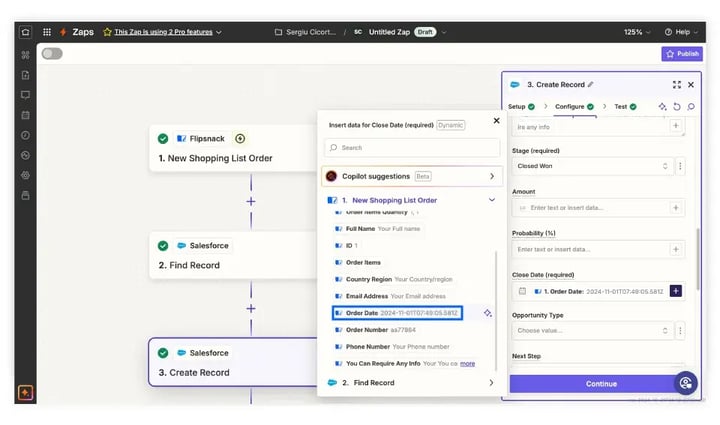This screenshot has height=425, width=720.
Task: Open the Sergiu Cicort folder breadcrumb
Action: (x=305, y=32)
